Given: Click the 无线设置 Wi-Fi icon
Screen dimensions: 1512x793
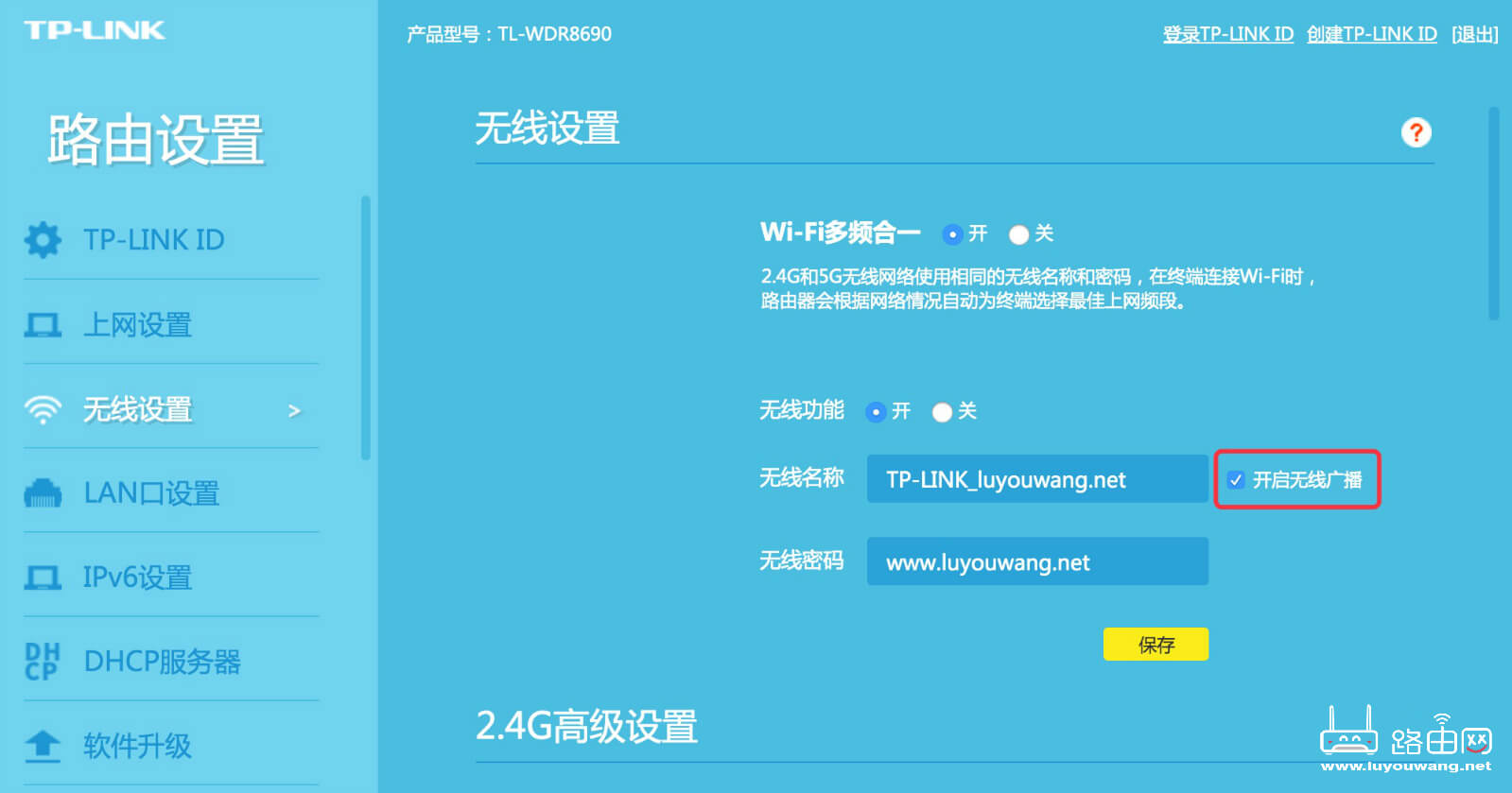Looking at the screenshot, I should coord(43,410).
